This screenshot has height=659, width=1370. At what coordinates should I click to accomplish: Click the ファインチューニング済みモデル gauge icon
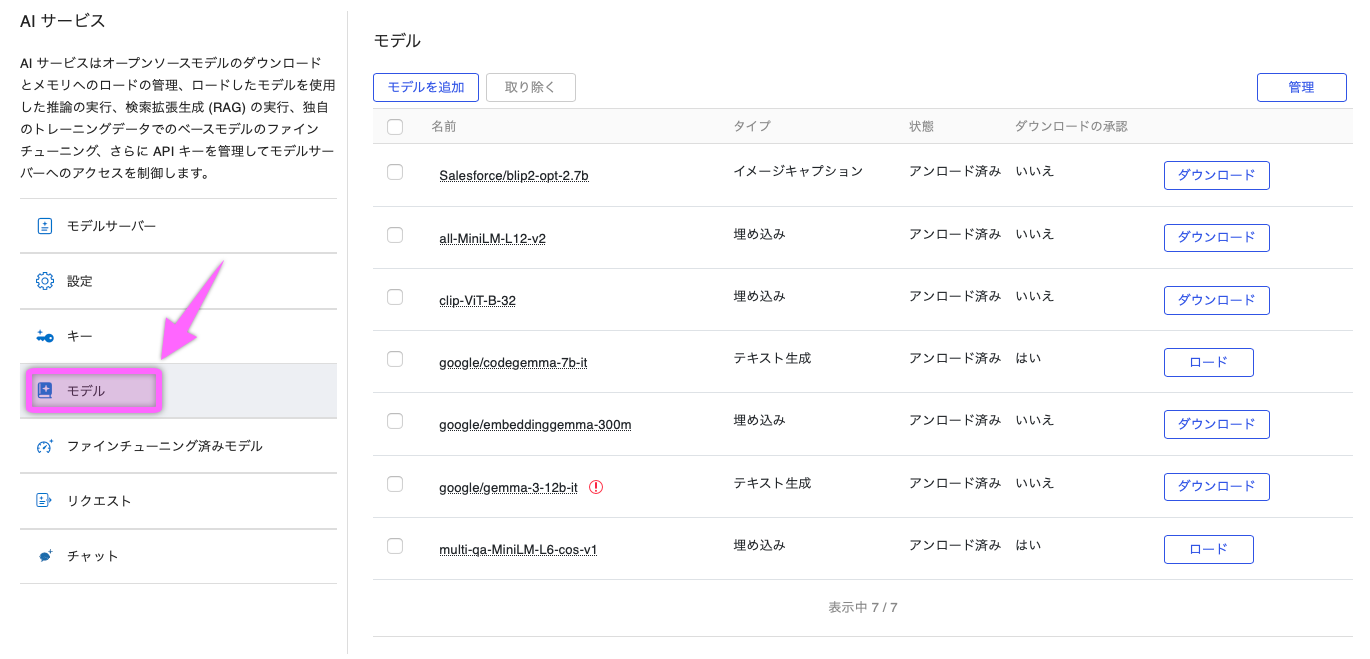[x=44, y=446]
